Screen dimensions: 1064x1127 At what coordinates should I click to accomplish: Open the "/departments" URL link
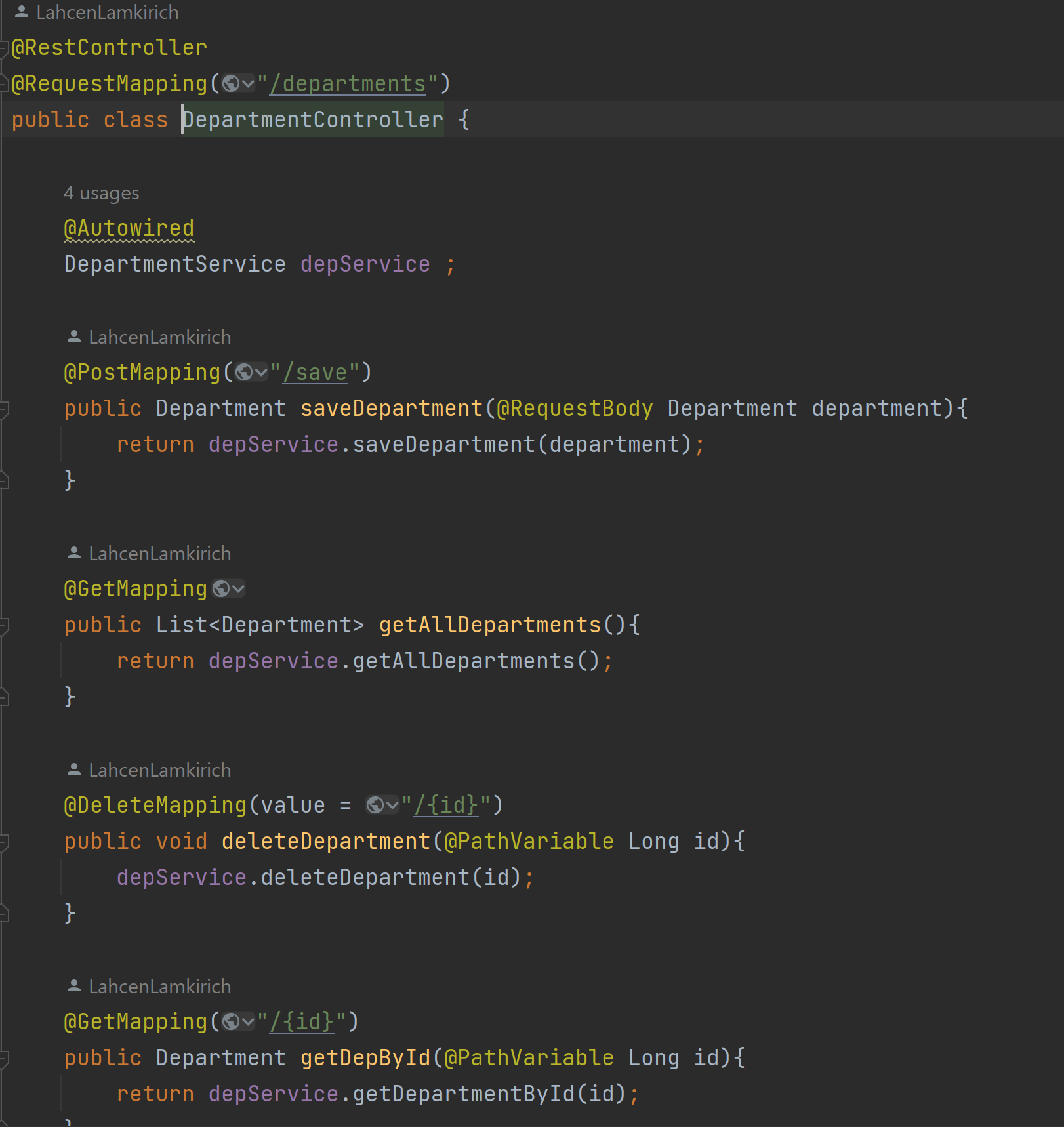point(348,84)
